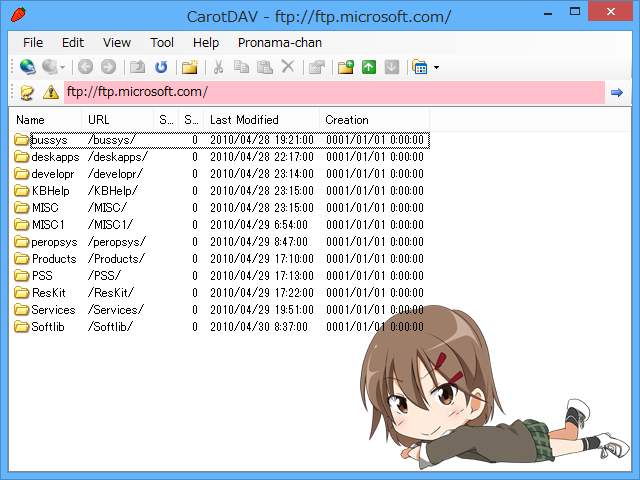640x480 pixels.
Task: Open the Edit menu
Action: [73, 42]
